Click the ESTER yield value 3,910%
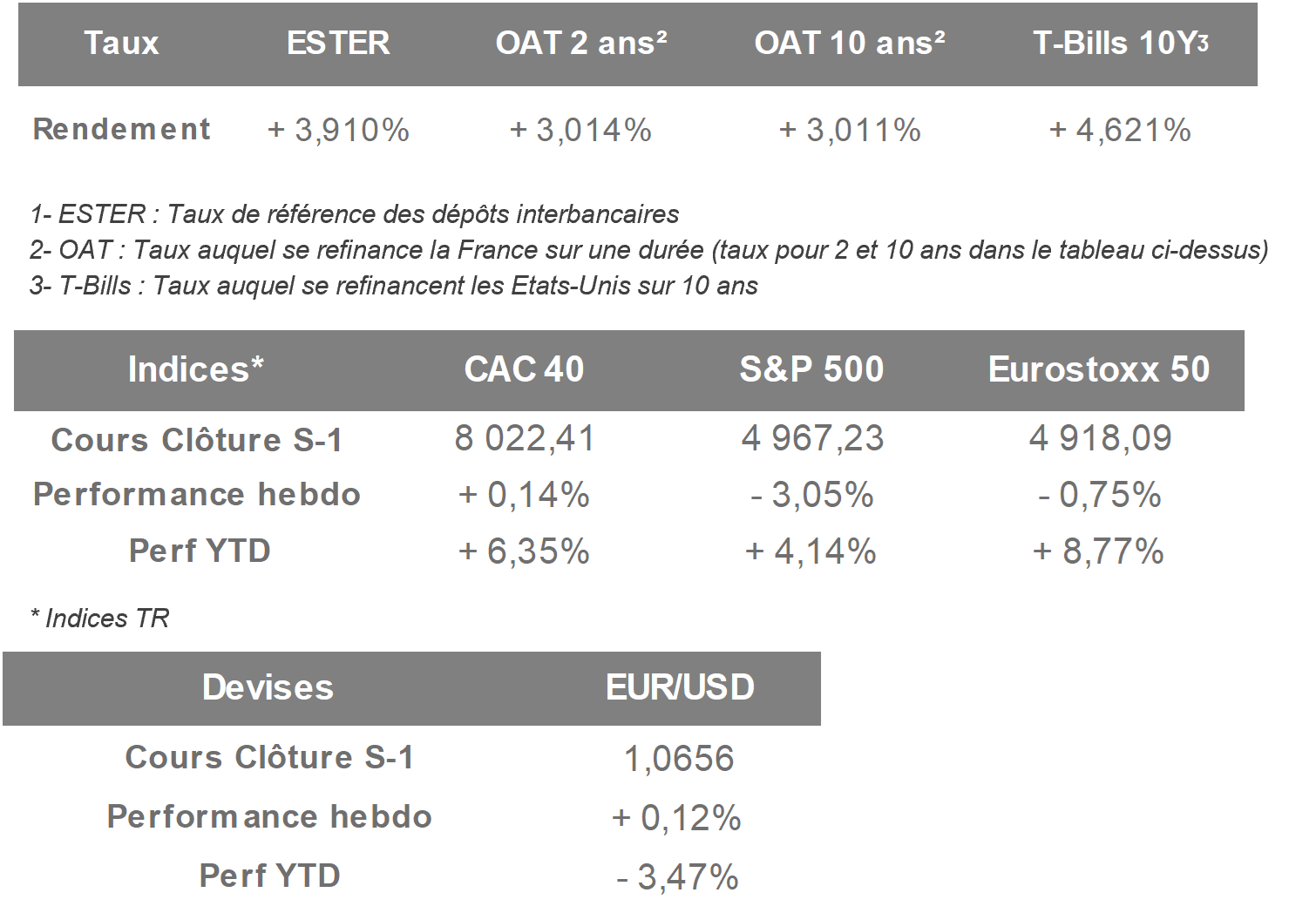This screenshot has height=913, width=1316. click(x=338, y=130)
